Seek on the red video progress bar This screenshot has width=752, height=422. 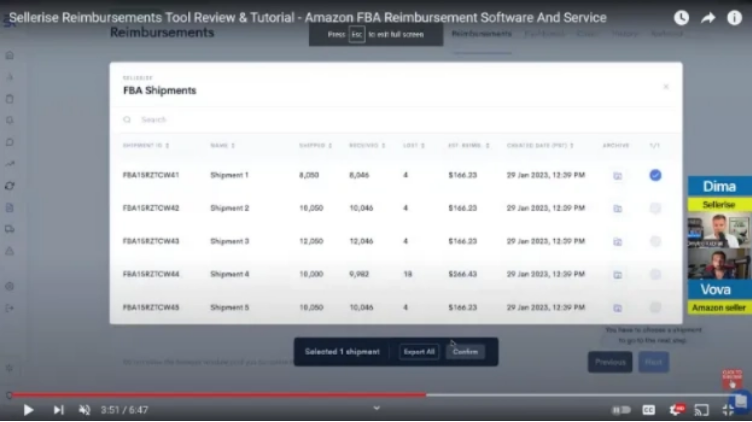tap(218, 395)
